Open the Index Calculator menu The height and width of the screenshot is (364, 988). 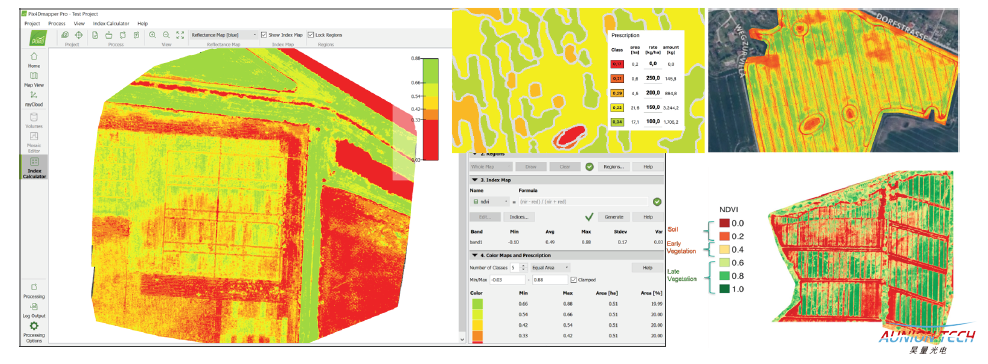point(111,23)
